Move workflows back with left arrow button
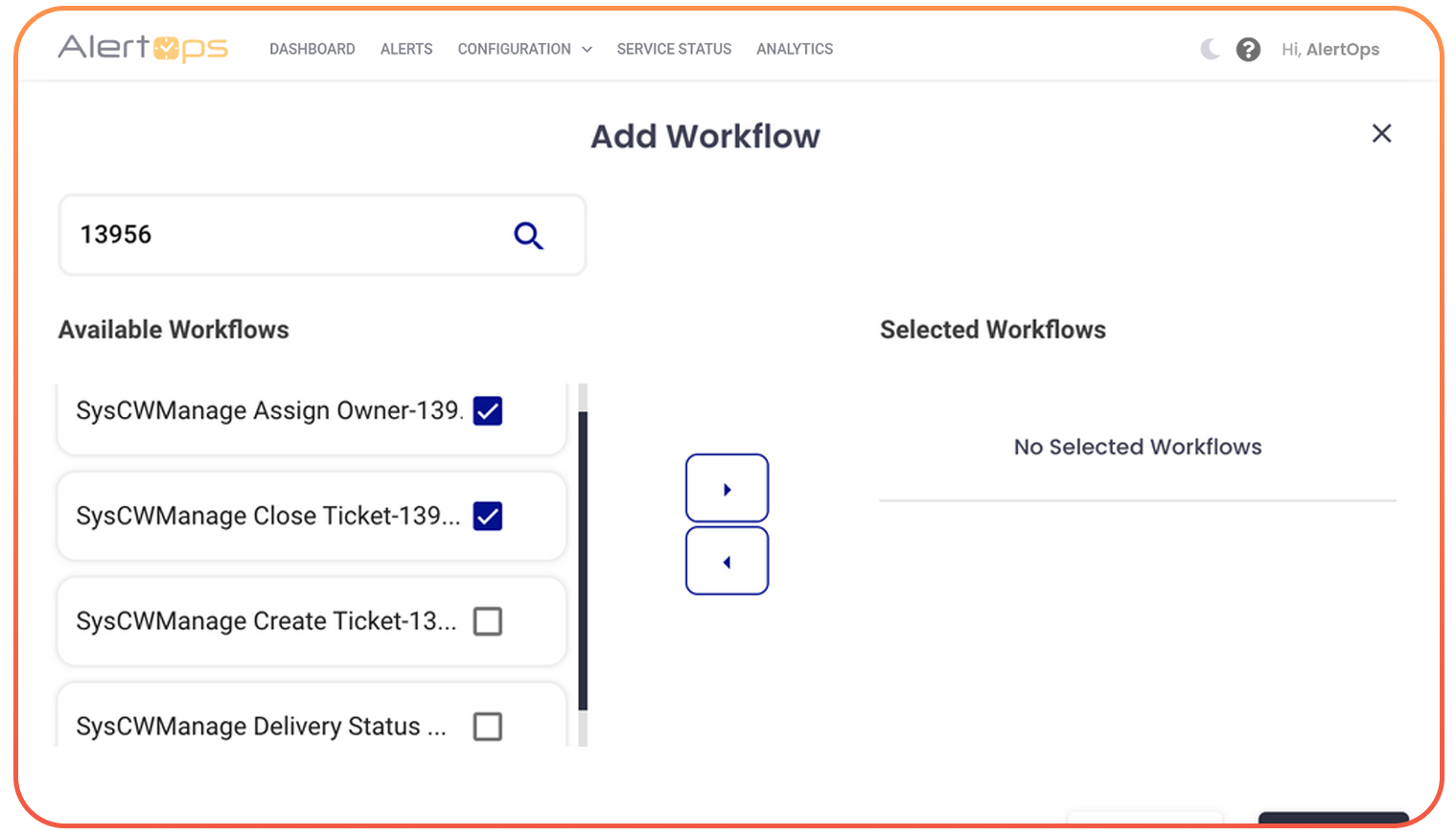This screenshot has width=1456, height=835. tap(727, 561)
